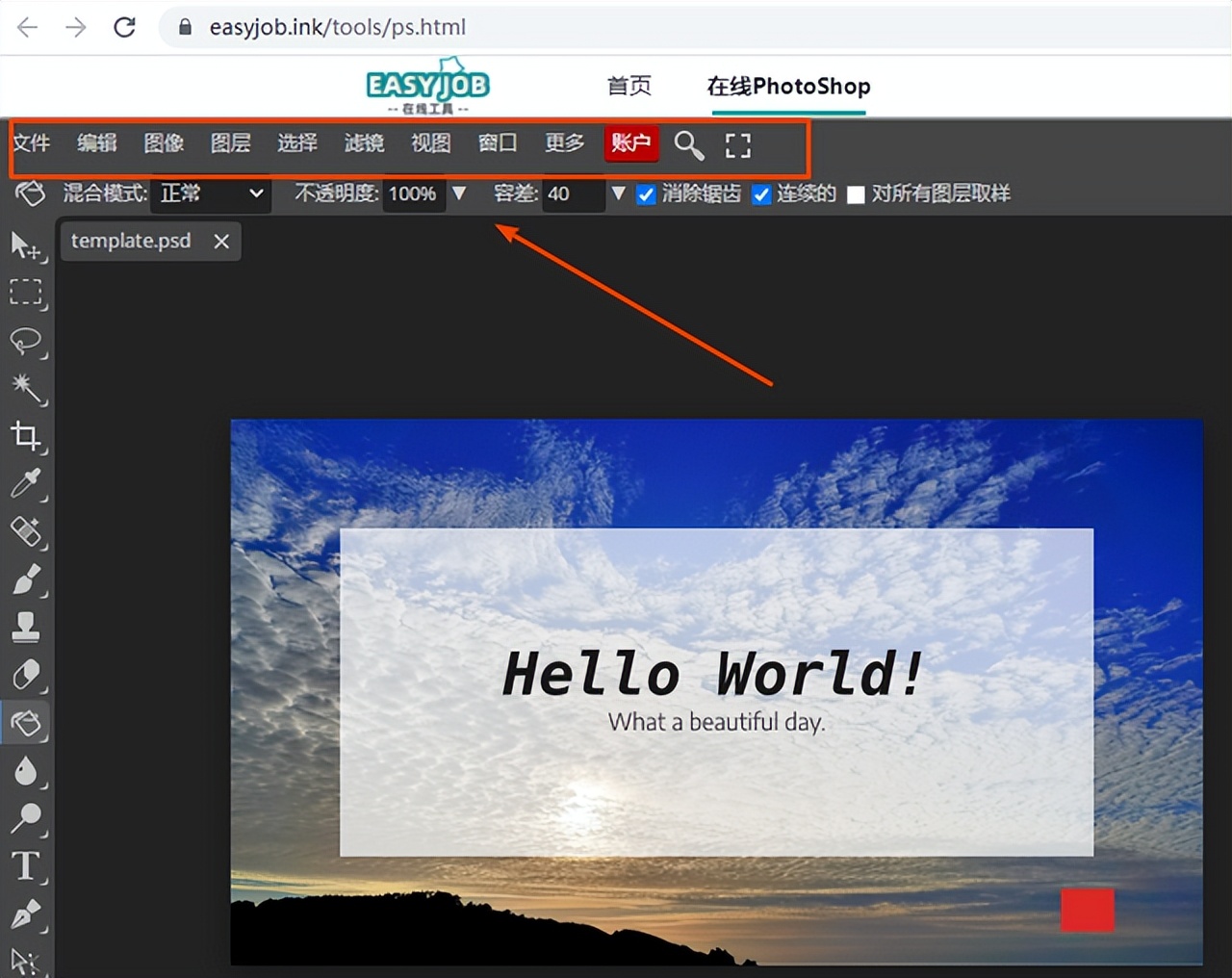Activate the Crop tool

[27, 437]
